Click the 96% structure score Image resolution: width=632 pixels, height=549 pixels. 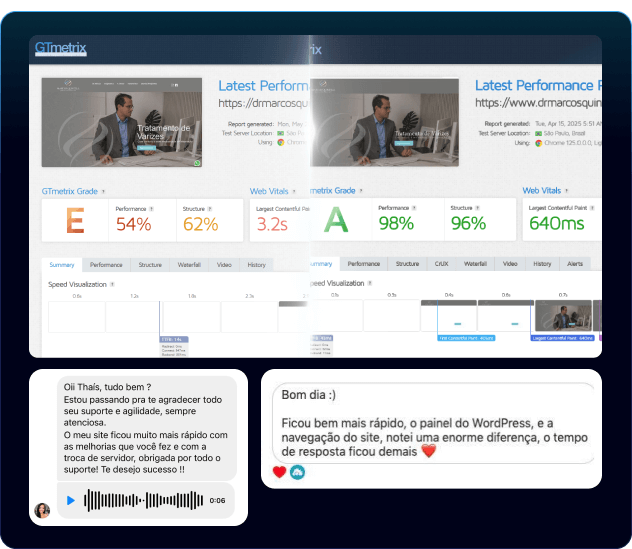pos(468,224)
